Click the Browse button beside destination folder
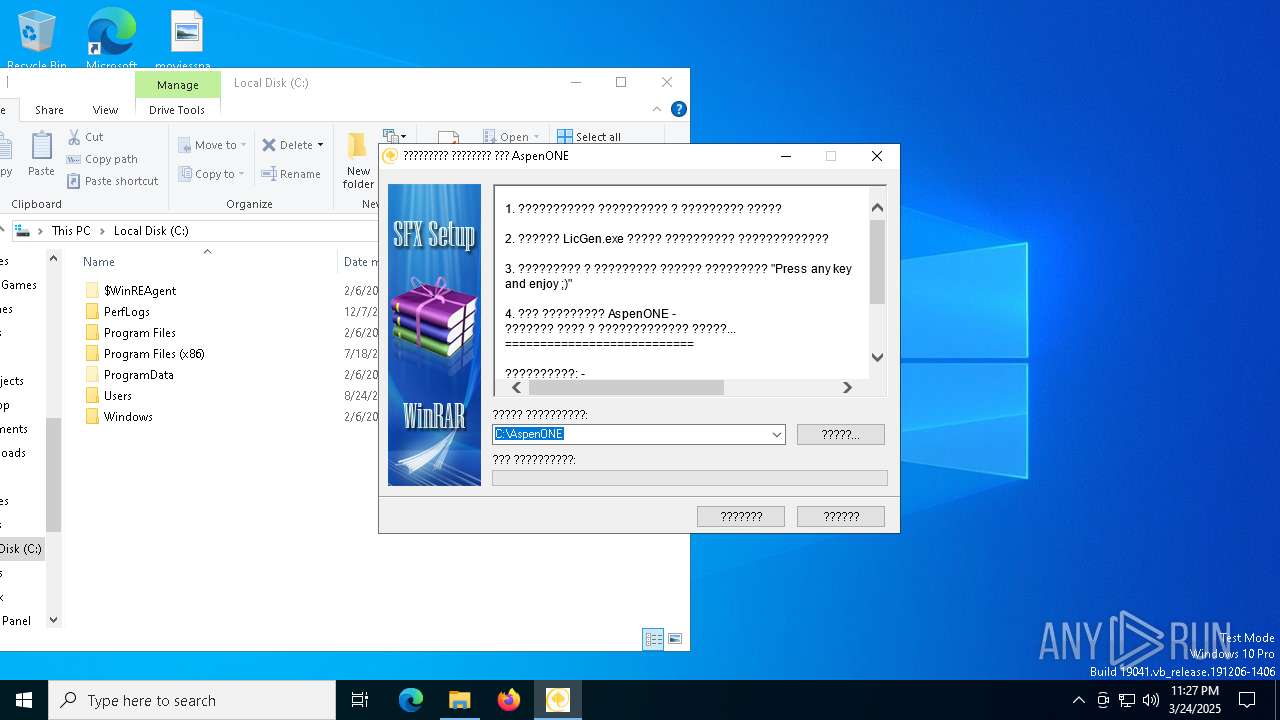The height and width of the screenshot is (720, 1280). (840, 434)
